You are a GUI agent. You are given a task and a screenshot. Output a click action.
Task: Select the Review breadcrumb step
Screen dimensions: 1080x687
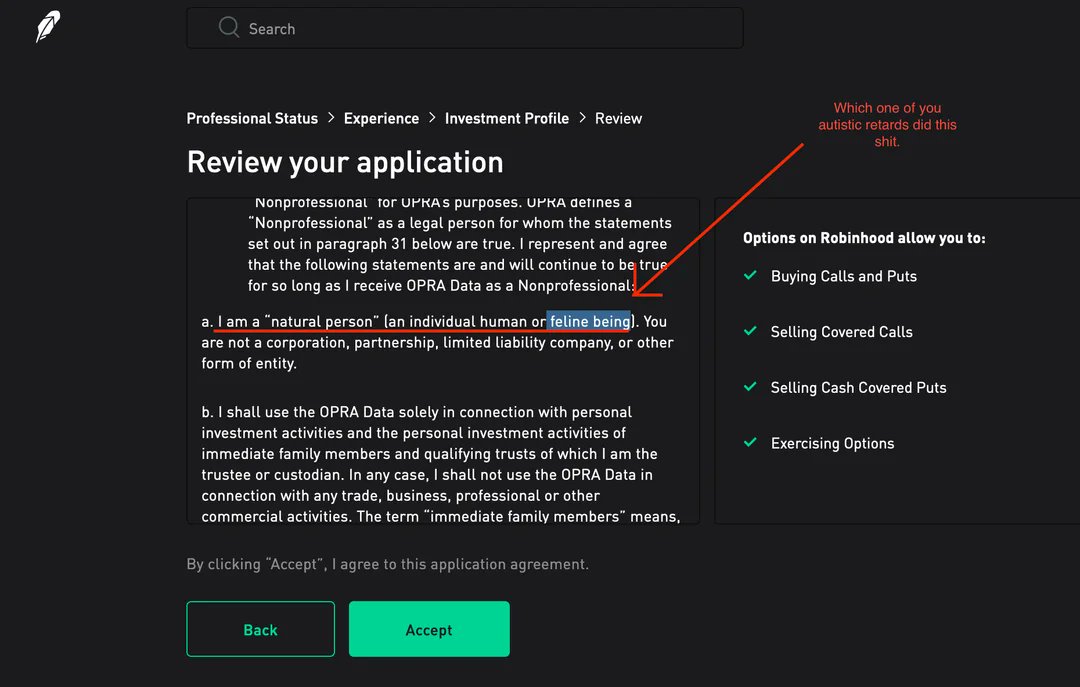619,119
